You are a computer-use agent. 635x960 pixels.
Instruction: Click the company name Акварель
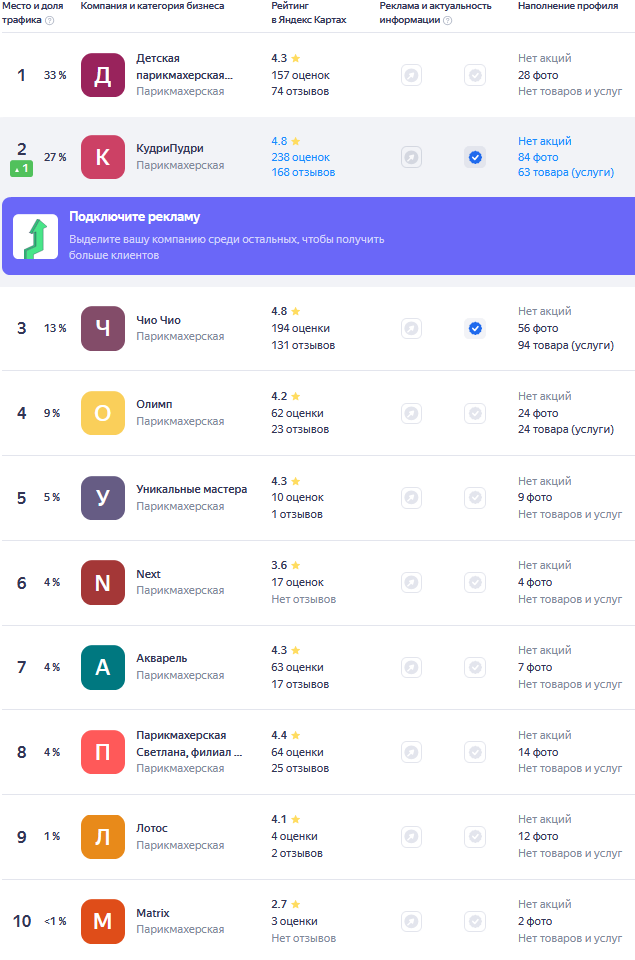pos(162,658)
